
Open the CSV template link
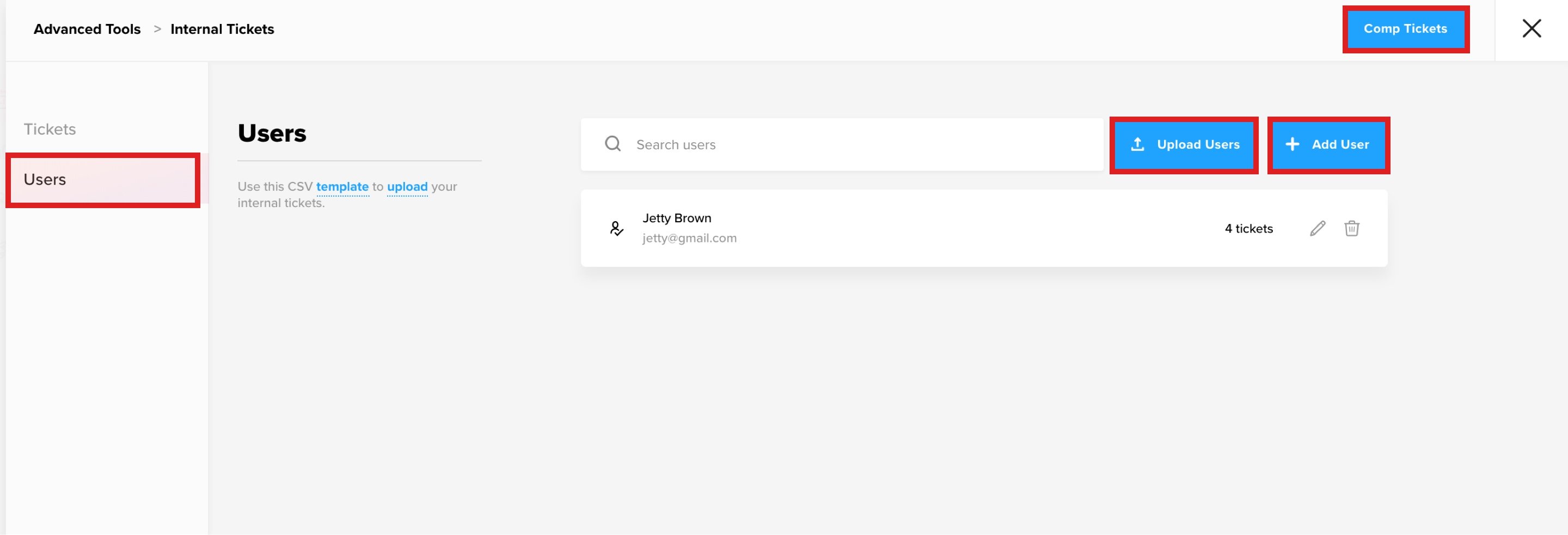[342, 186]
